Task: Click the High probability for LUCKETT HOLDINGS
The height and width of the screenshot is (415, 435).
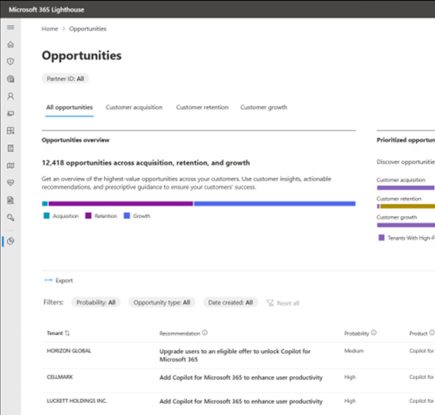Action: click(350, 401)
